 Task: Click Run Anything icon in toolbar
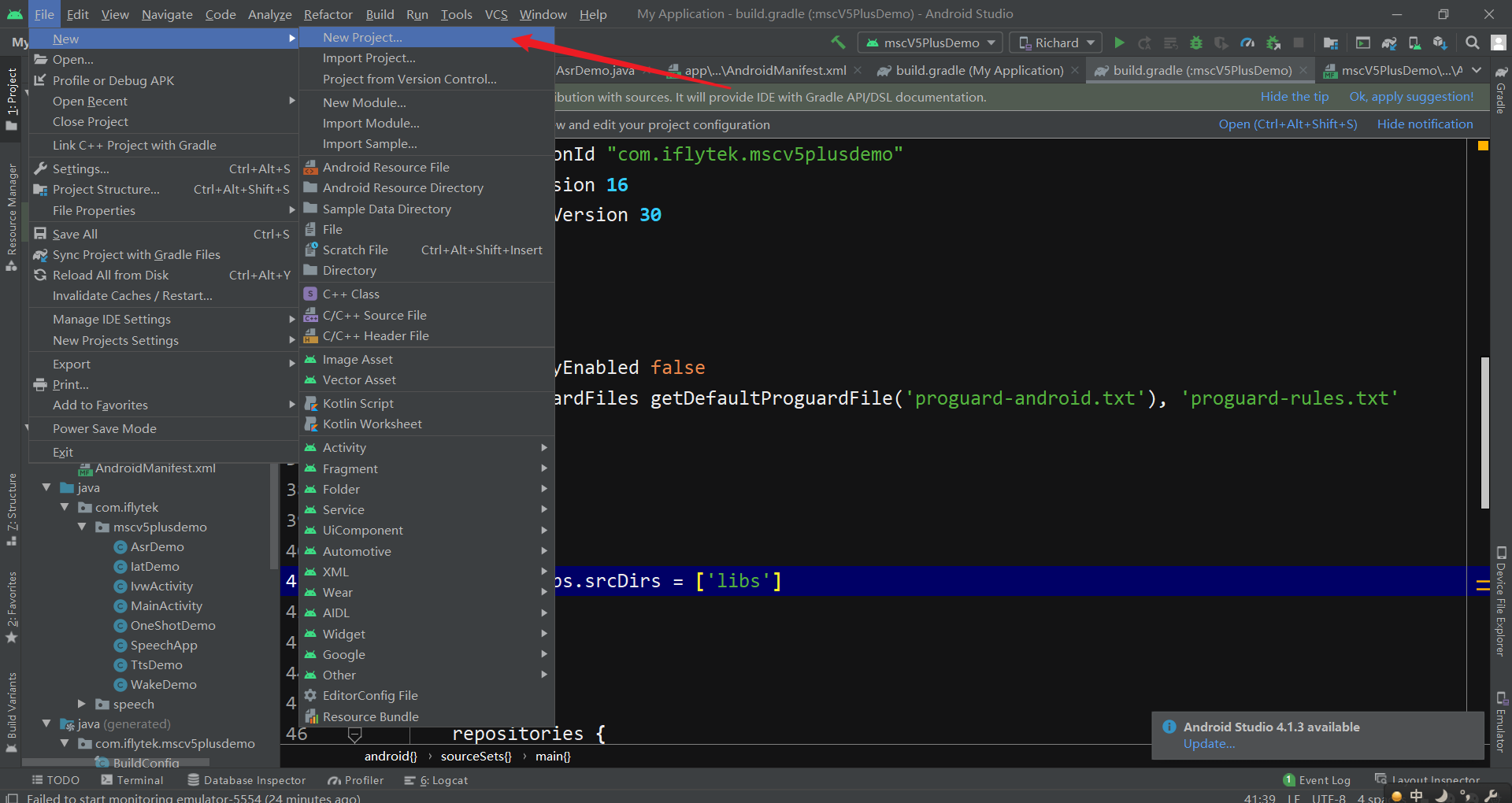click(1363, 43)
